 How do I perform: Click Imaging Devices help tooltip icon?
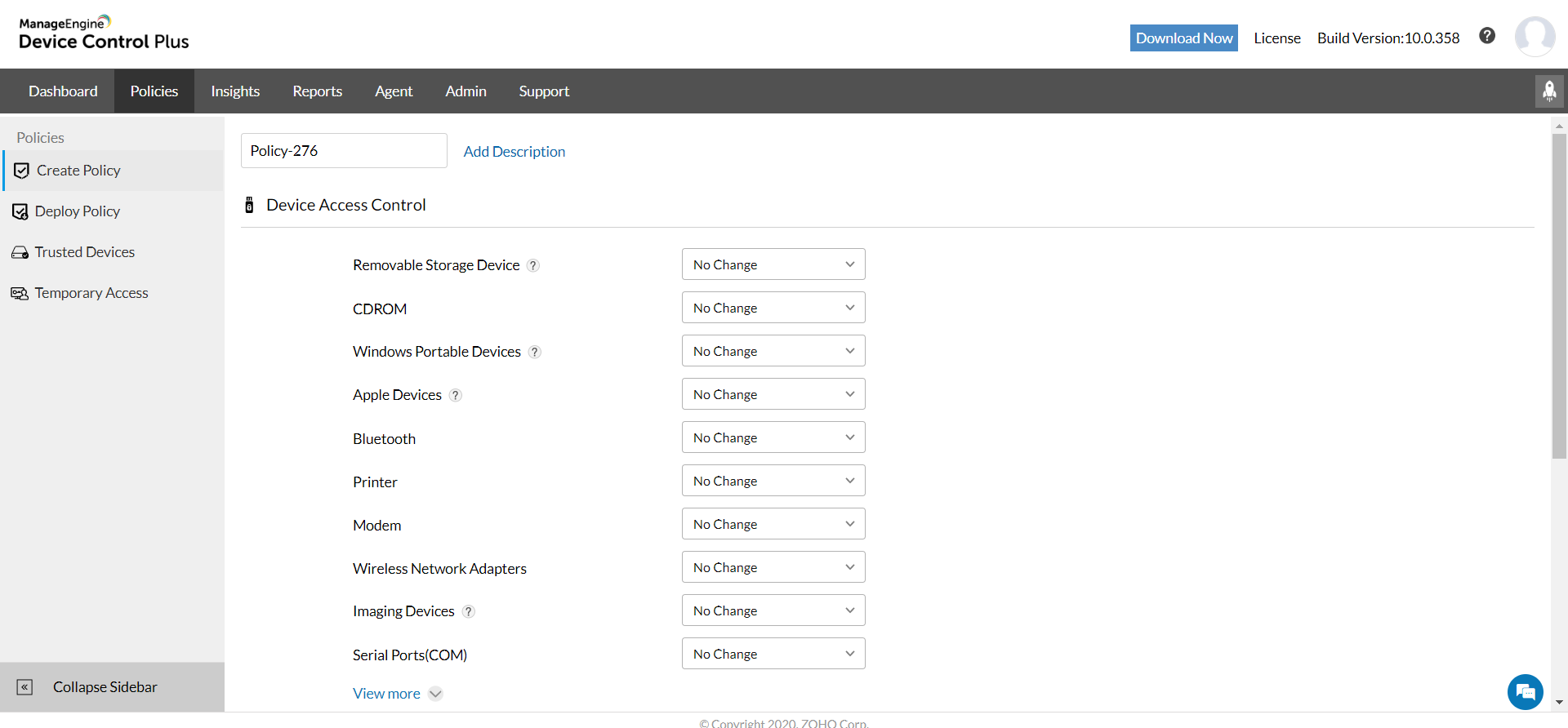pos(469,611)
